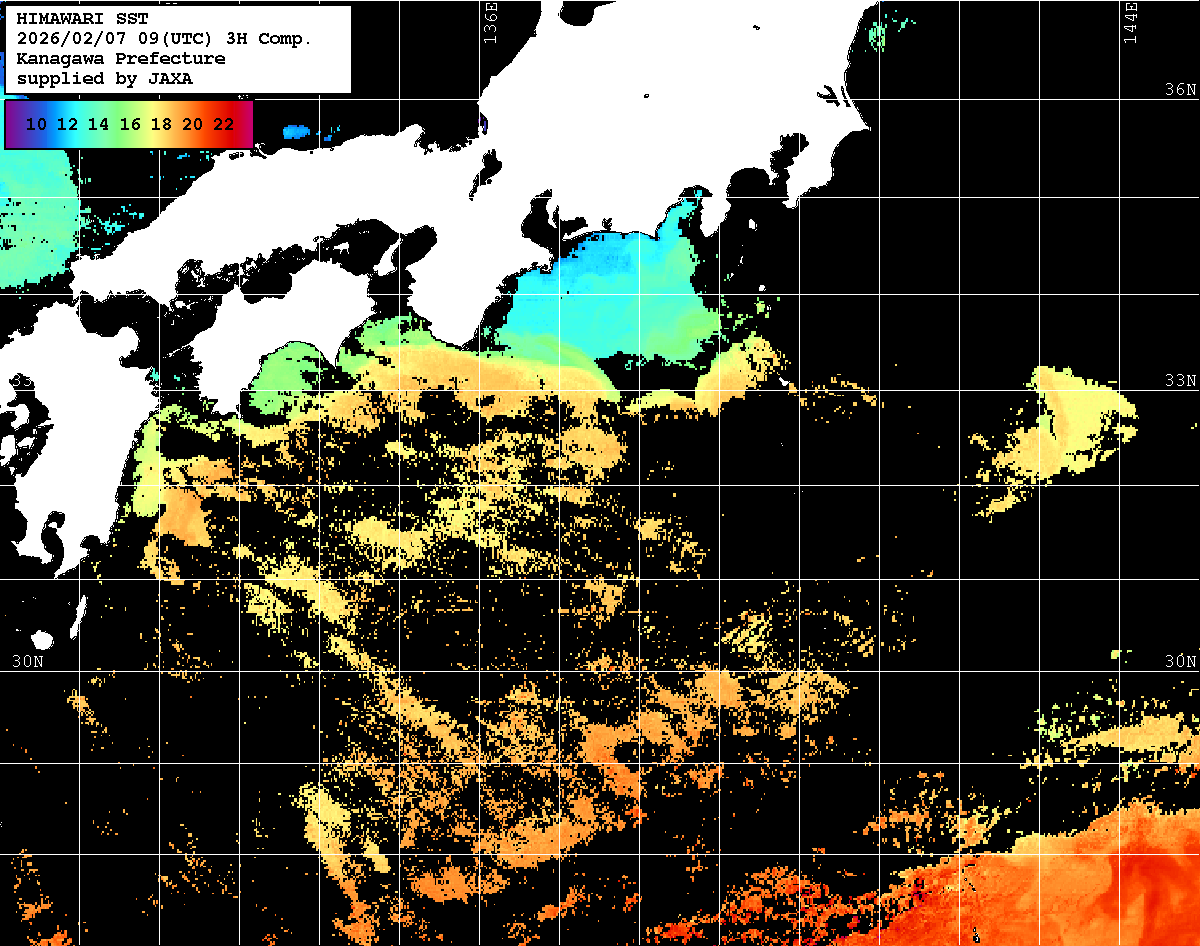Choose the 20 value on the color scale

[x=192, y=124]
